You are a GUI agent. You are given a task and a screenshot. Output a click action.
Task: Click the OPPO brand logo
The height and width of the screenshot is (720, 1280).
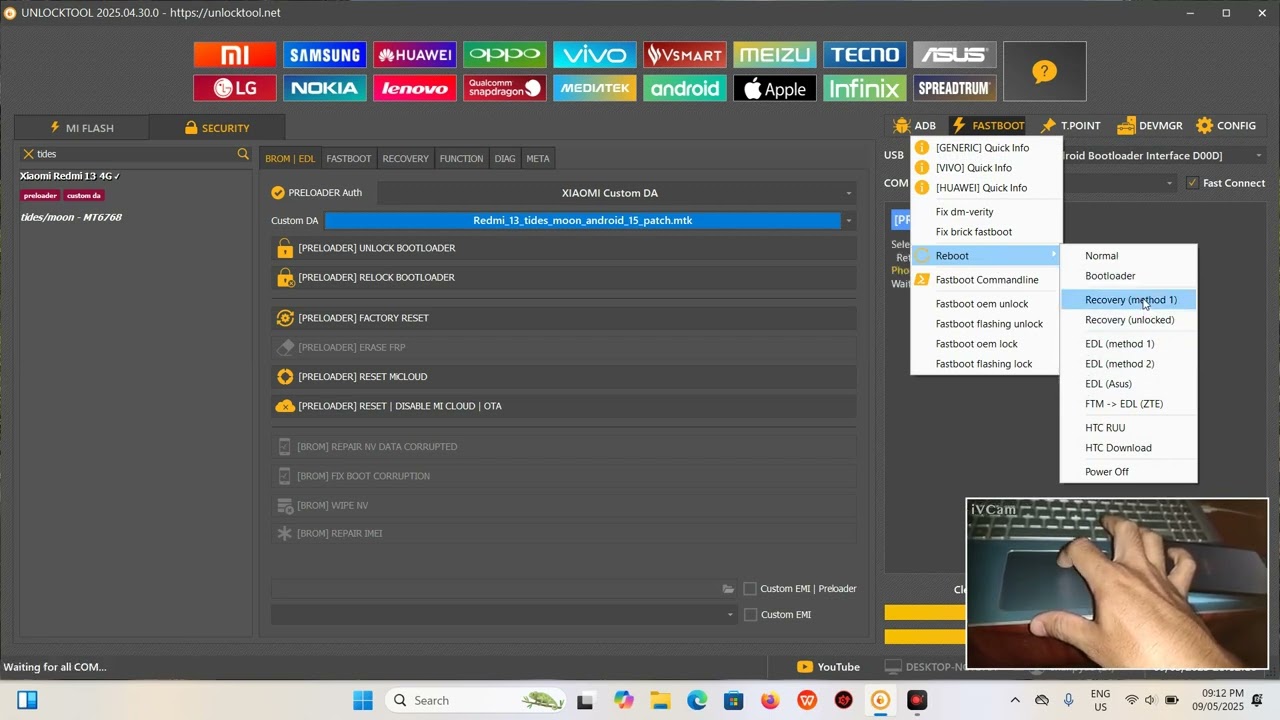[x=505, y=54]
